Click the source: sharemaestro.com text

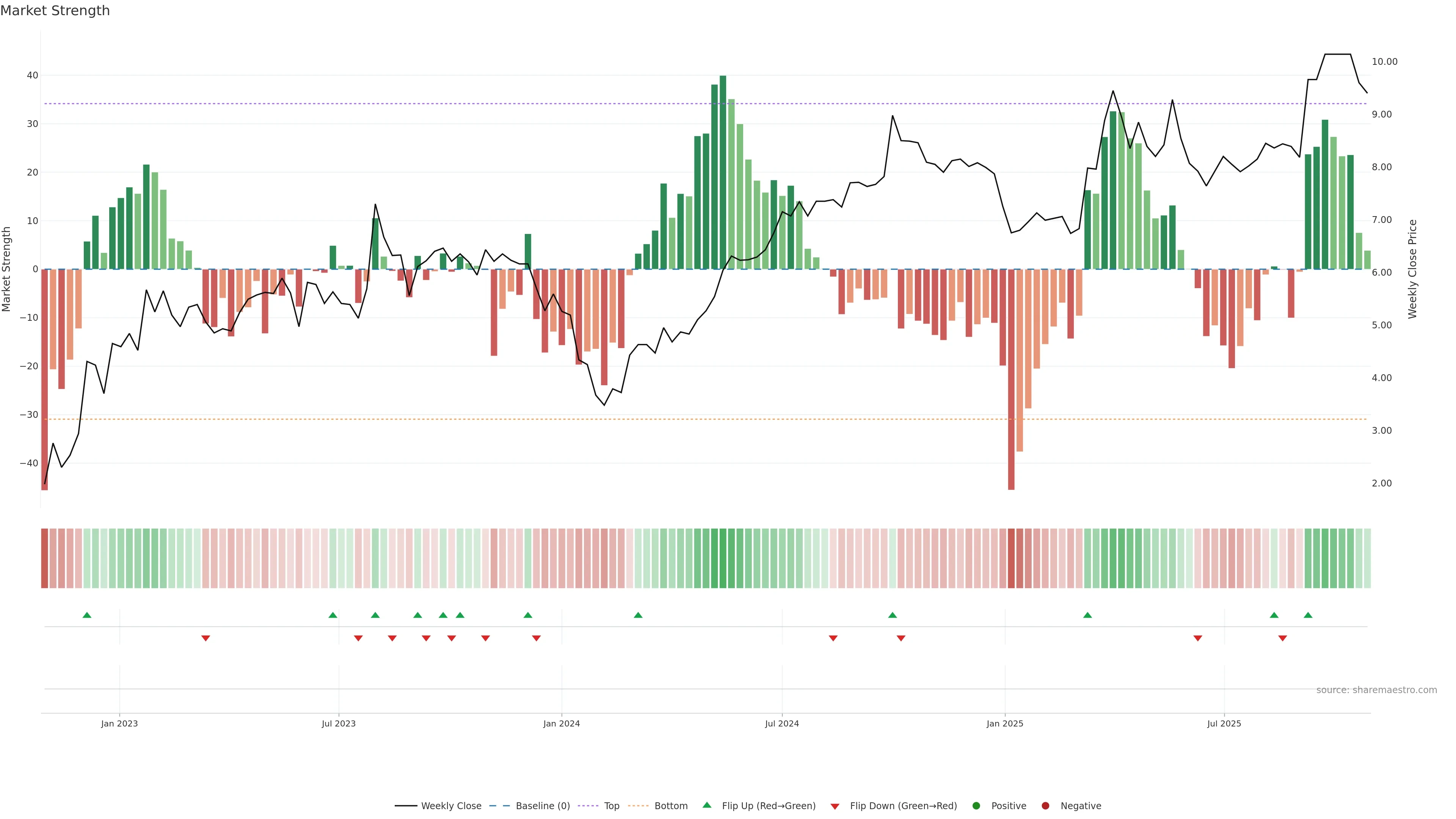[x=1376, y=690]
